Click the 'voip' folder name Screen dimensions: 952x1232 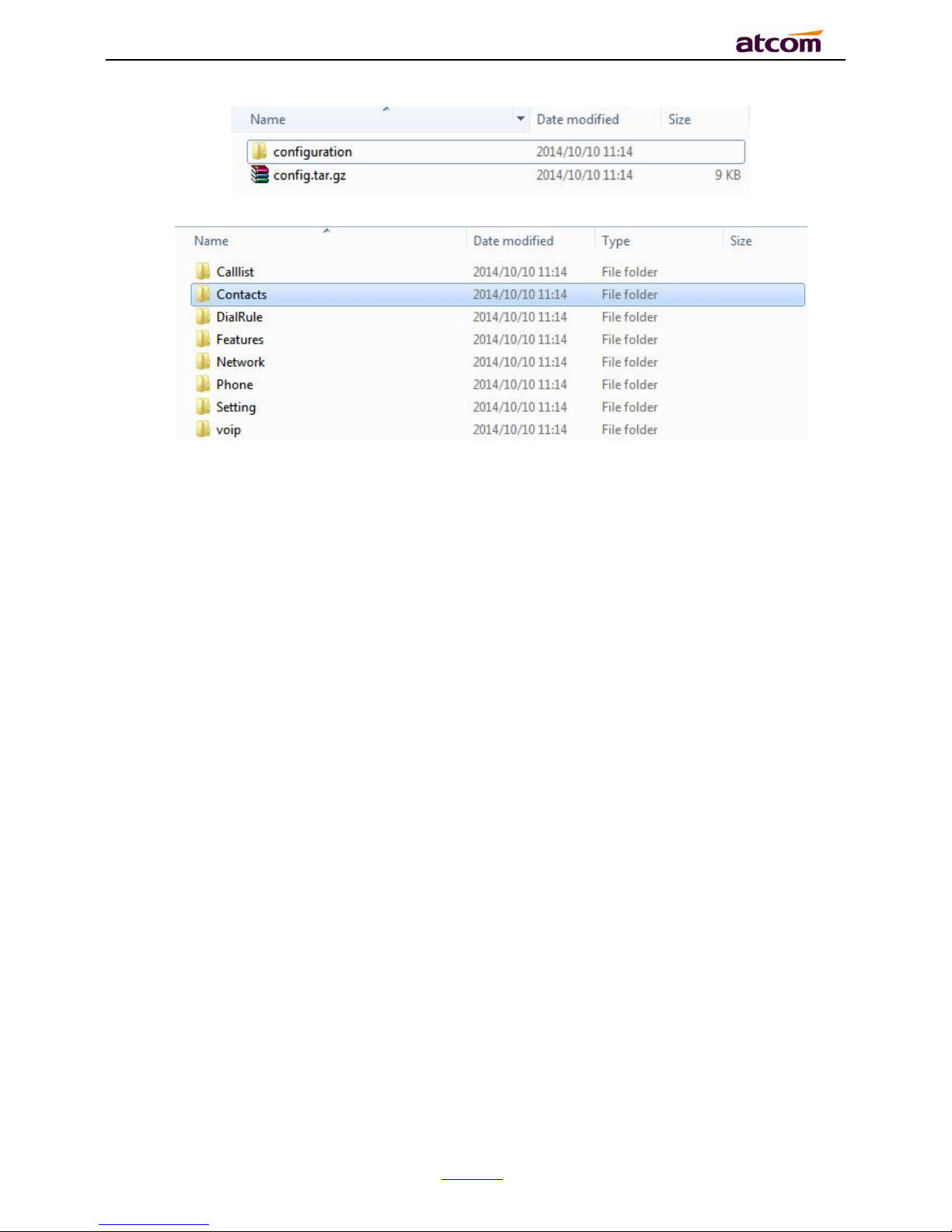coord(228,429)
